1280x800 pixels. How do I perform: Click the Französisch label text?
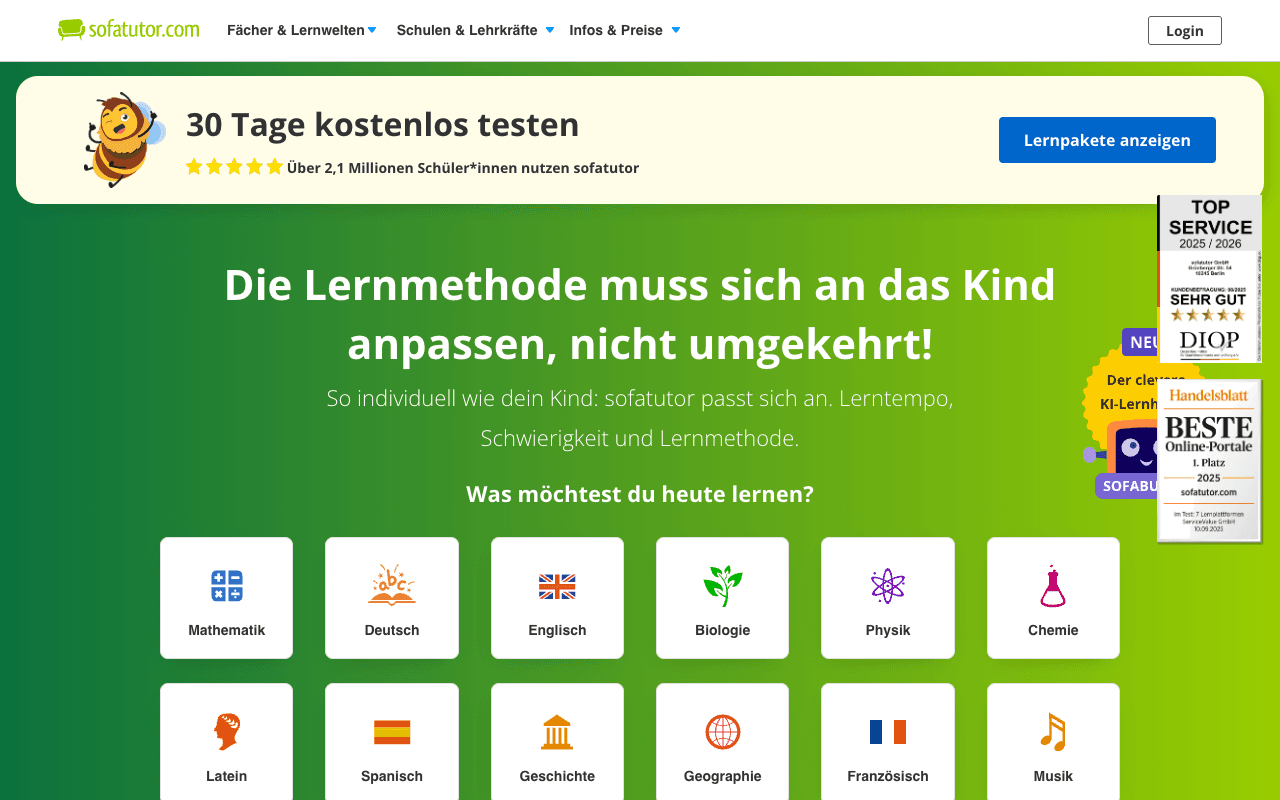point(888,776)
